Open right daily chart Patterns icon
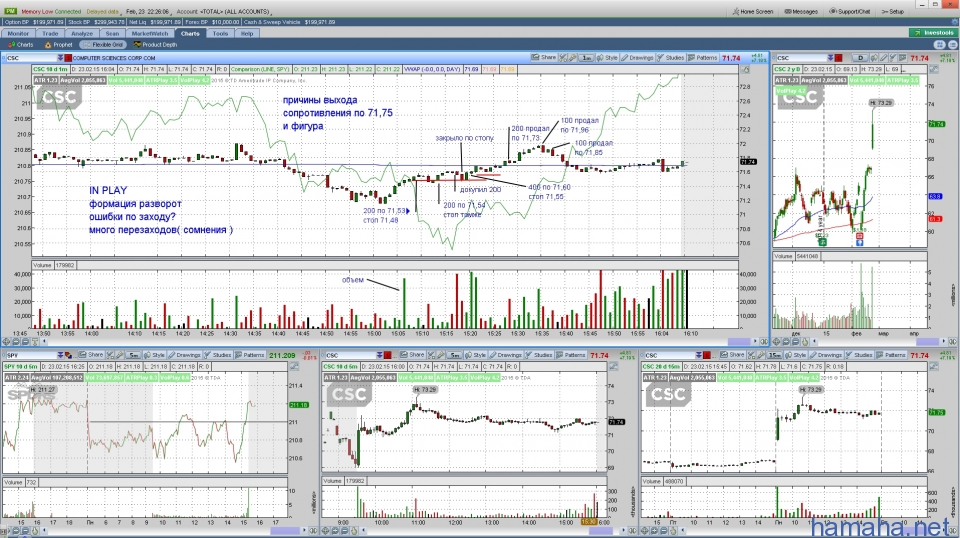This screenshot has width=960, height=538. (x=901, y=58)
